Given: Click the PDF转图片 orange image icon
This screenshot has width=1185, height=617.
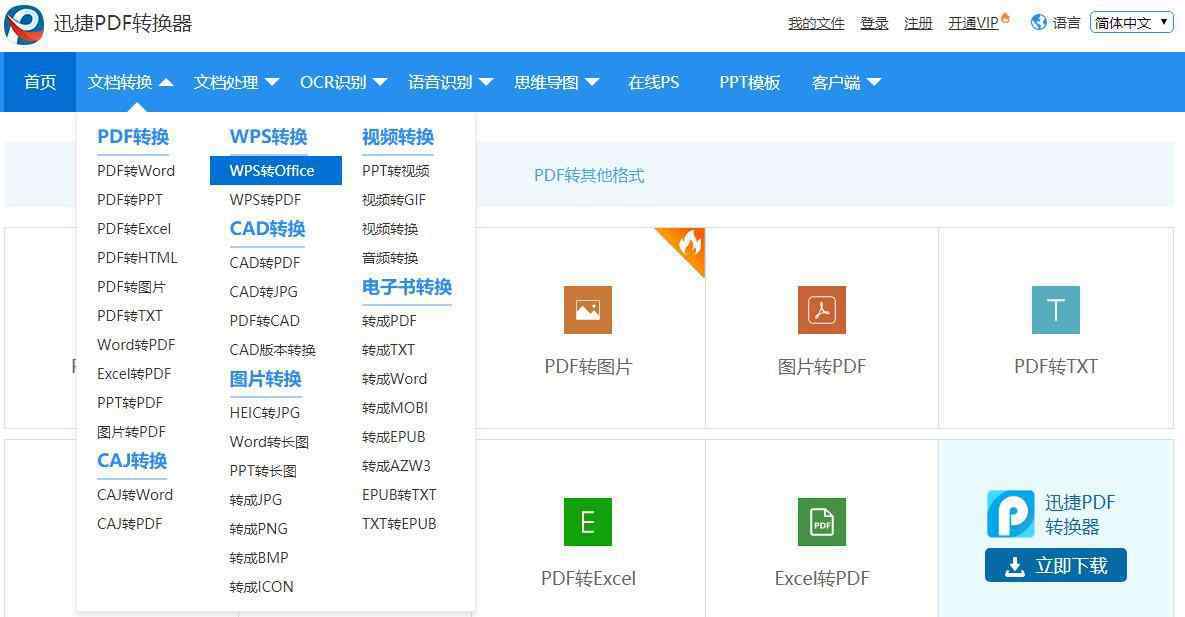Looking at the screenshot, I should pyautogui.click(x=588, y=310).
